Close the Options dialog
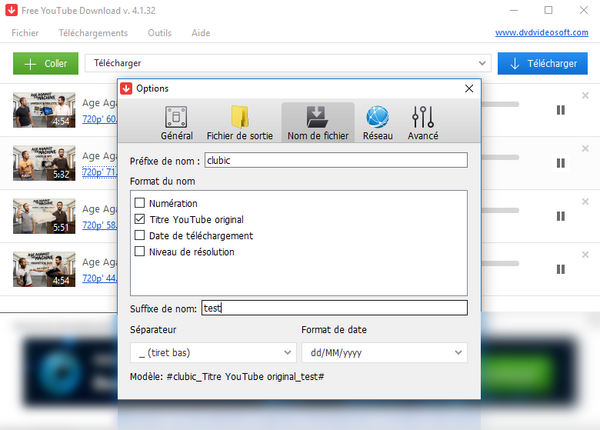Viewport: 600px width, 430px height. pyautogui.click(x=469, y=88)
